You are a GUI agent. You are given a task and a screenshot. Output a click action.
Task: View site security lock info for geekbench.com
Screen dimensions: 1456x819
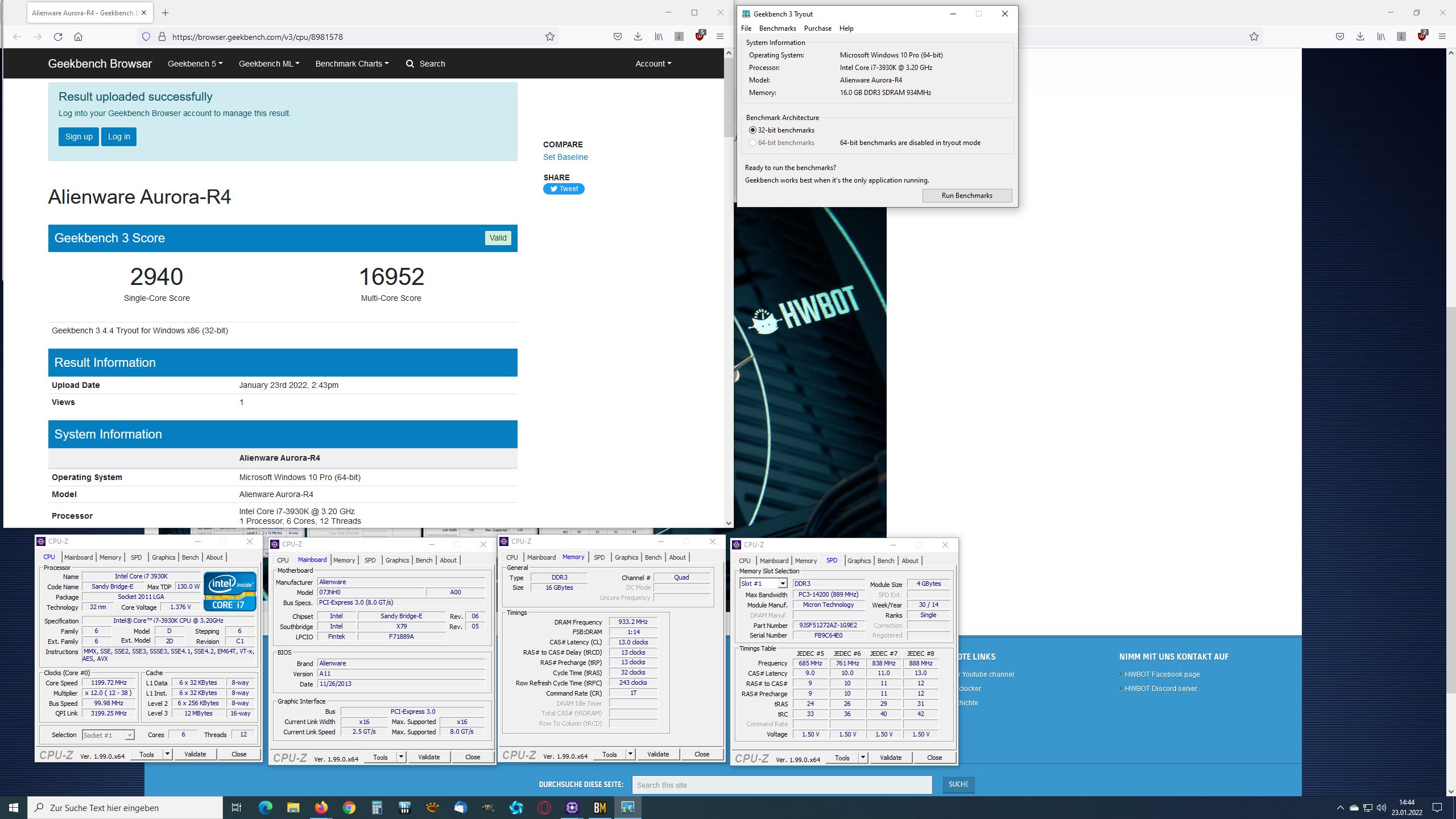tap(162, 37)
